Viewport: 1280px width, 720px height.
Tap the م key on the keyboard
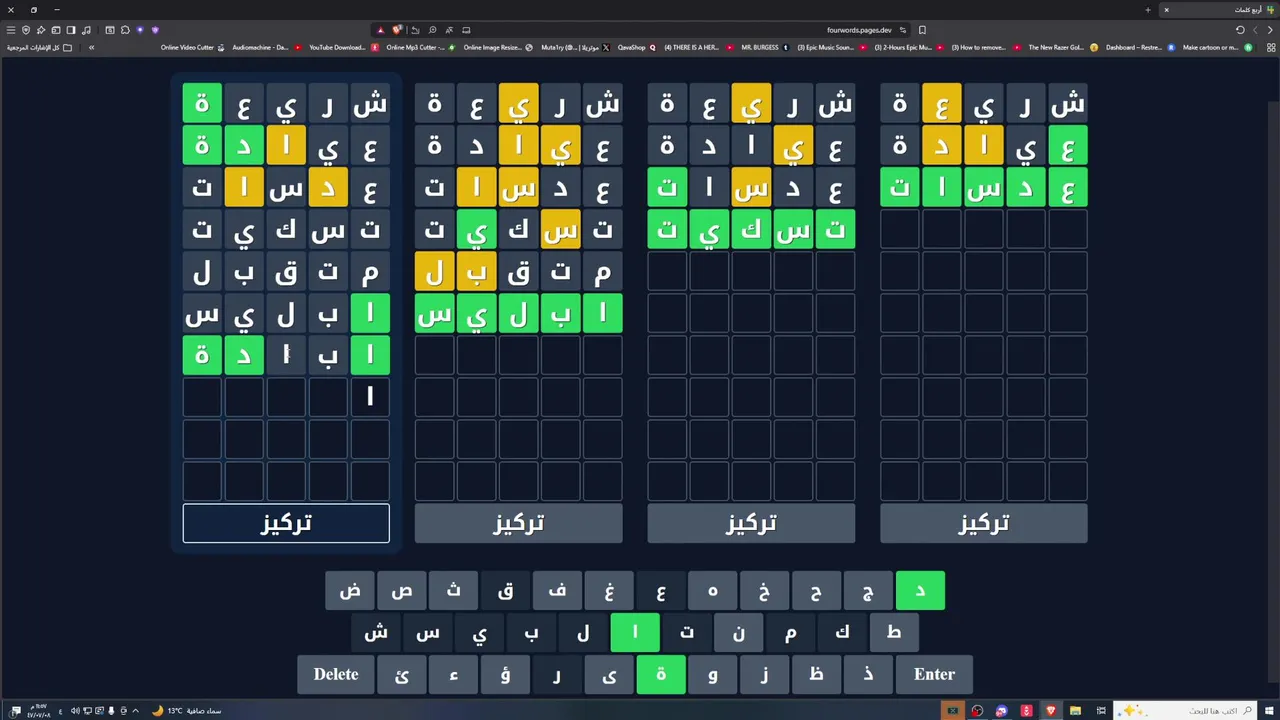click(790, 632)
